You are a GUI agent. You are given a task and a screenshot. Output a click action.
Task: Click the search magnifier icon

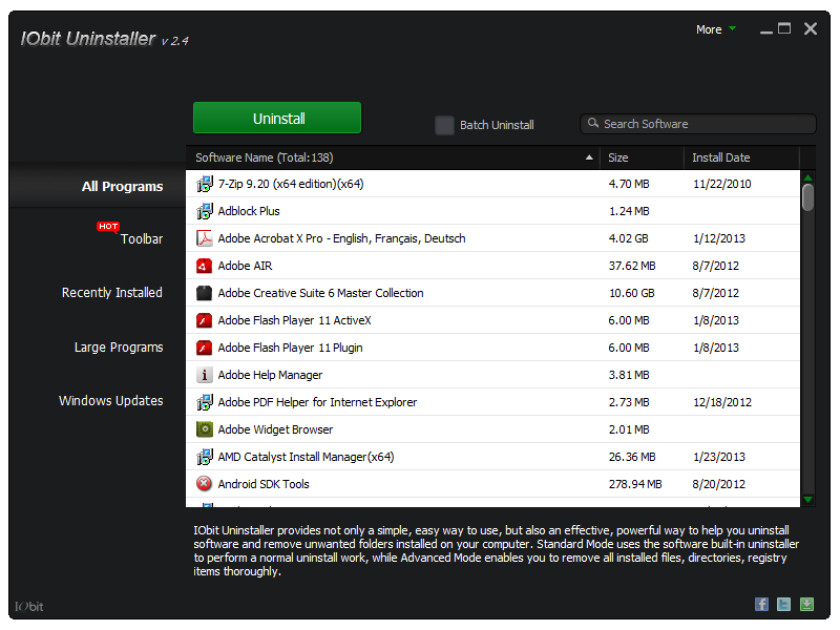593,123
